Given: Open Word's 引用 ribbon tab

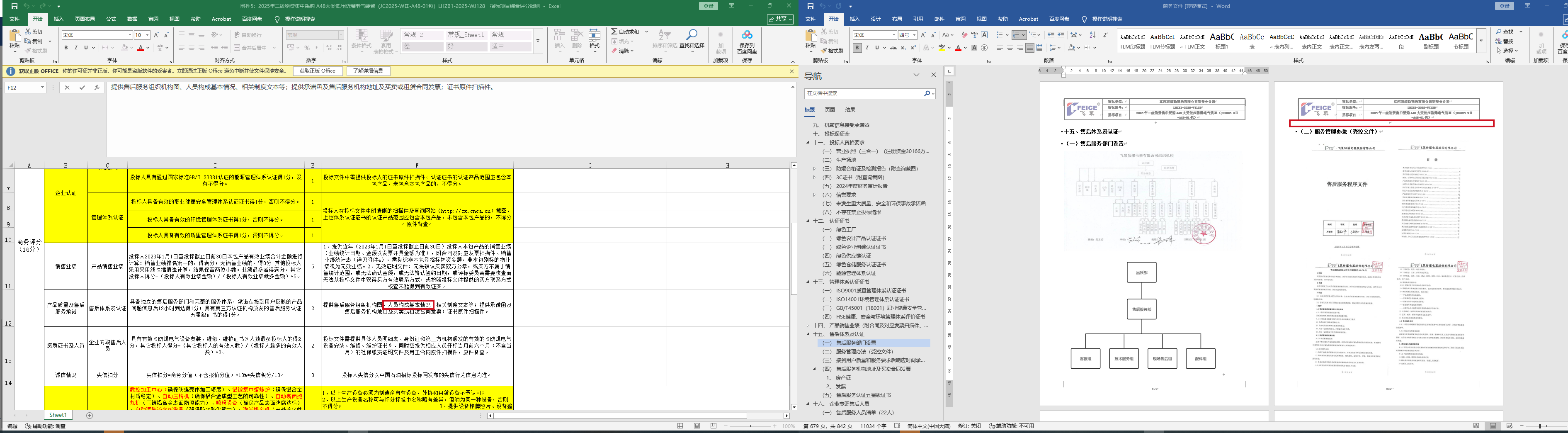Looking at the screenshot, I should (918, 19).
